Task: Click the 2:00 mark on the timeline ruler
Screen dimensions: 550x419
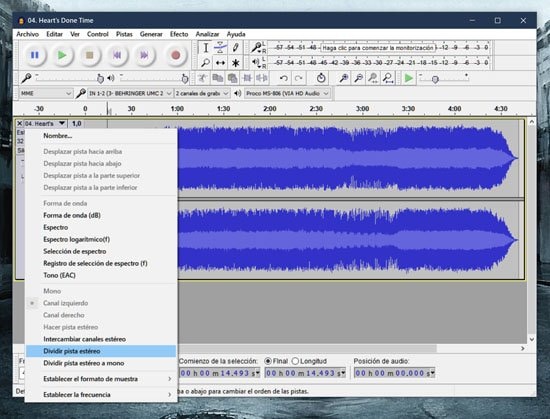Action: click(x=270, y=109)
